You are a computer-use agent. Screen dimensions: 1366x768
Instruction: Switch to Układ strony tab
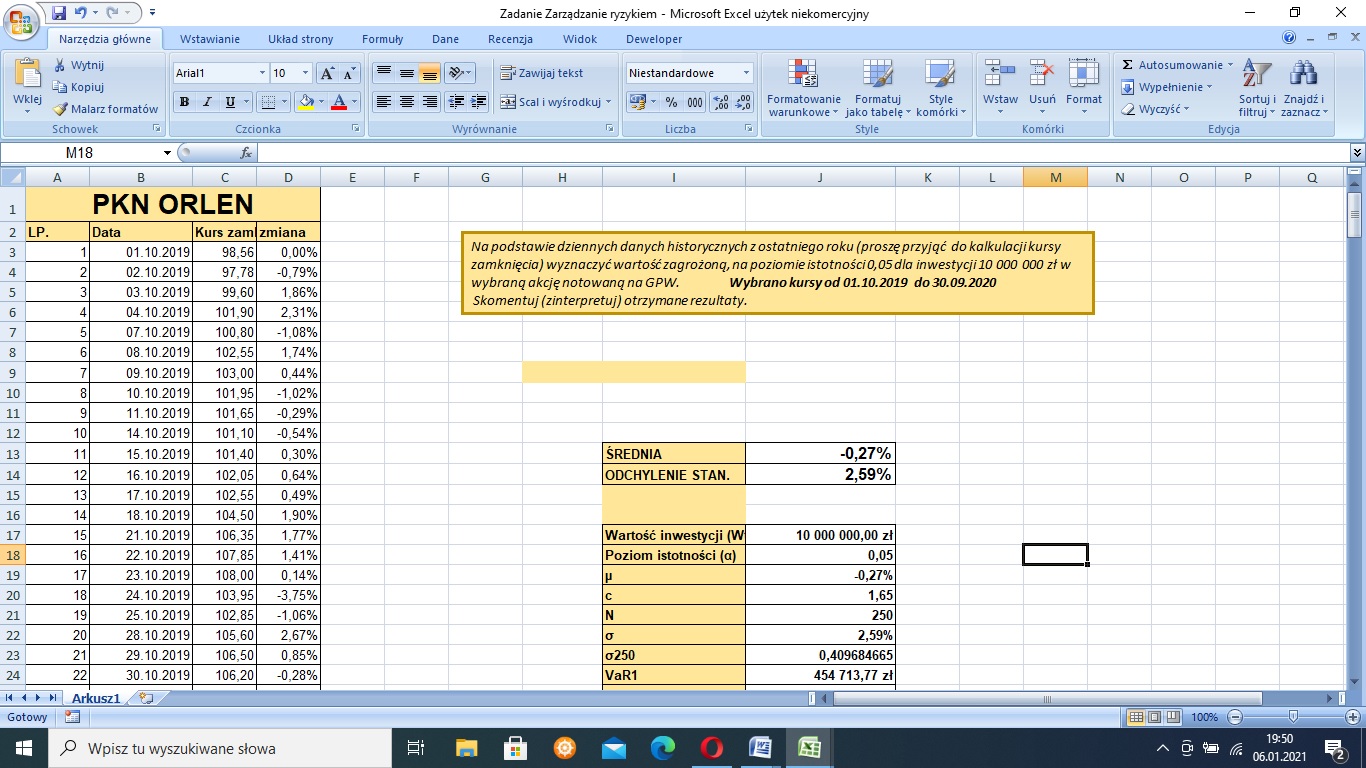click(x=301, y=39)
